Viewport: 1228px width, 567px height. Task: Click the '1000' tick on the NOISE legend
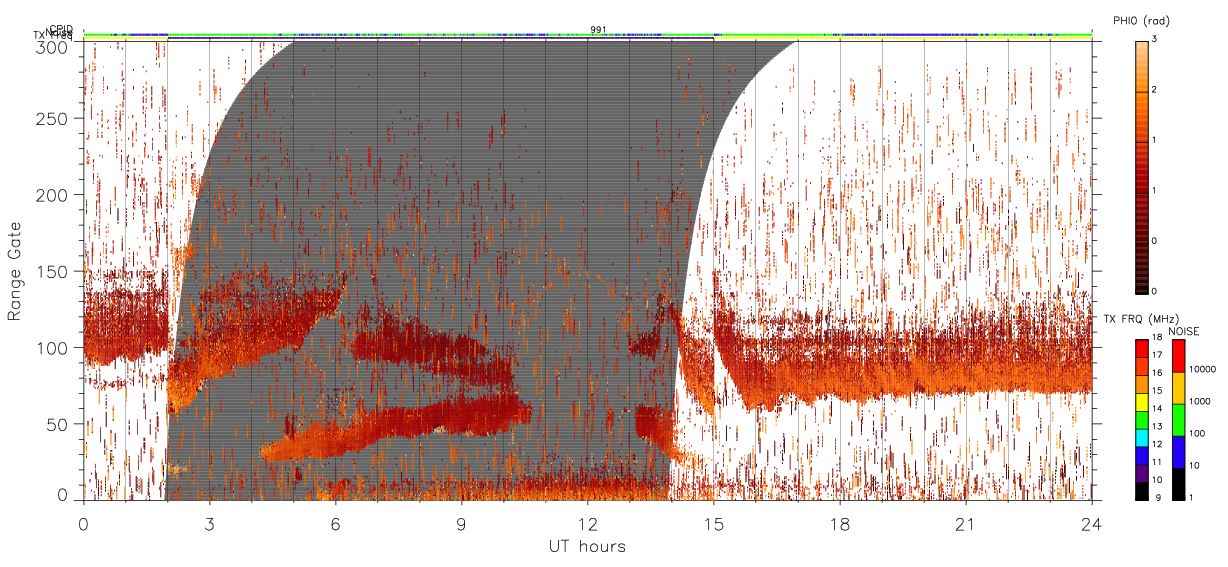click(x=1200, y=401)
